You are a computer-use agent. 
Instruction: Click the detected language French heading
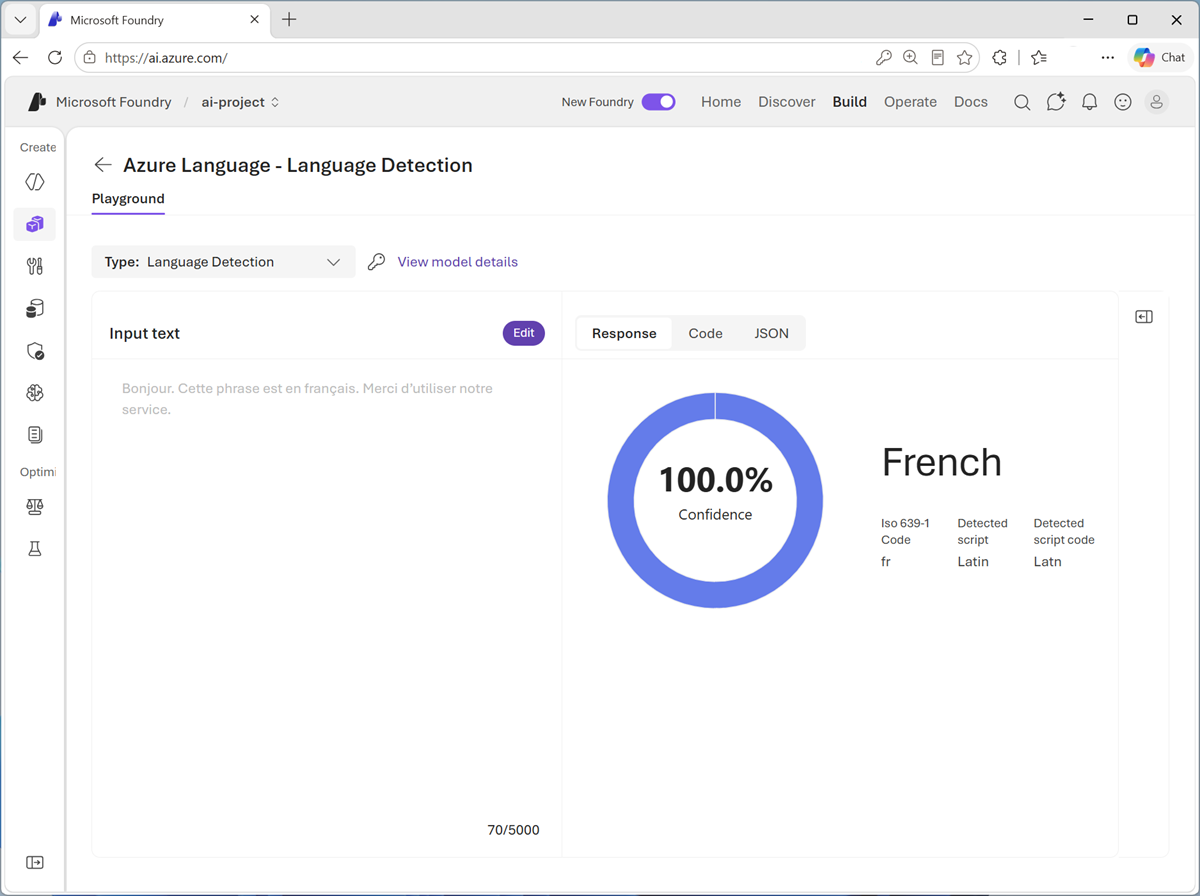(x=941, y=462)
